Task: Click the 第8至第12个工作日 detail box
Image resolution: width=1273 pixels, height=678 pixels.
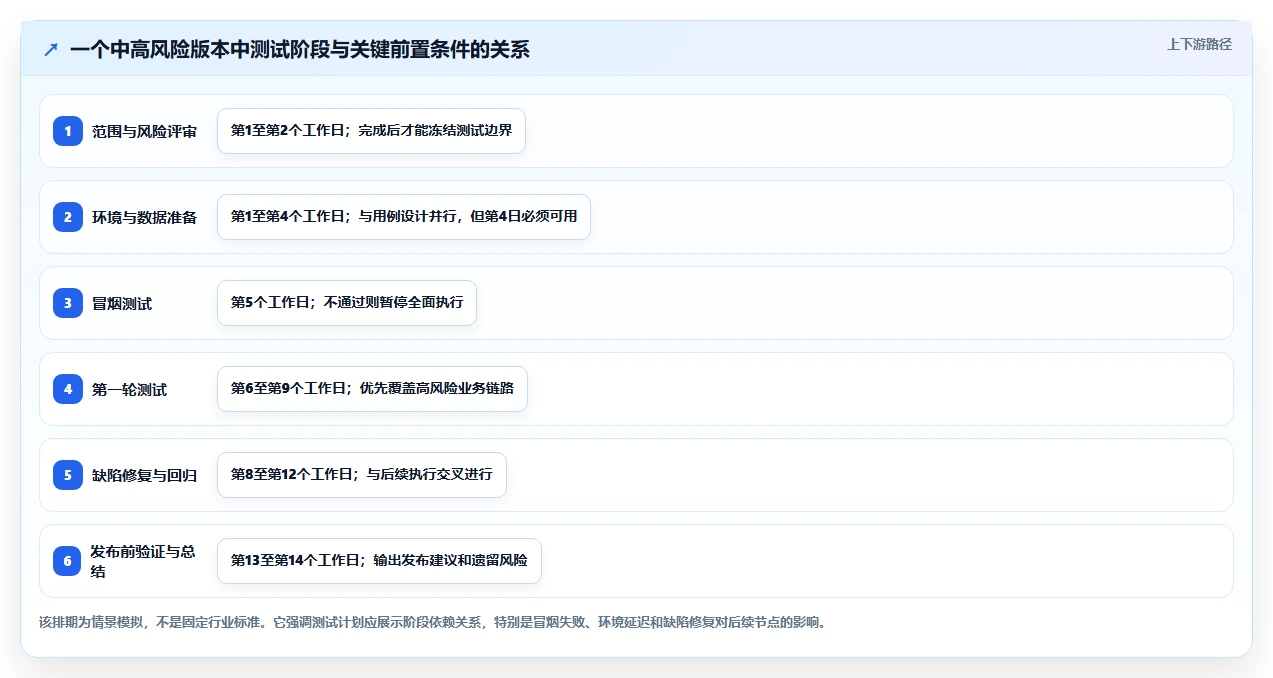Action: tap(362, 475)
